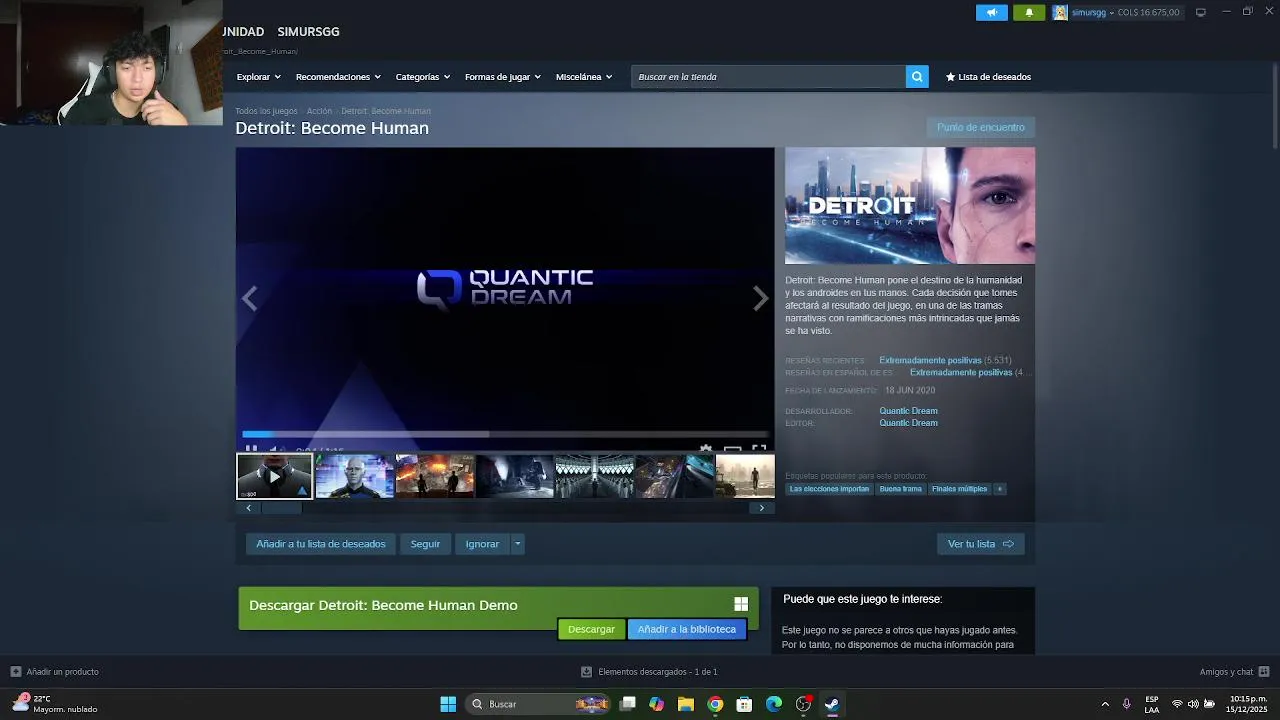Expand the Formas de jugar menu
The height and width of the screenshot is (720, 1280).
click(x=503, y=77)
